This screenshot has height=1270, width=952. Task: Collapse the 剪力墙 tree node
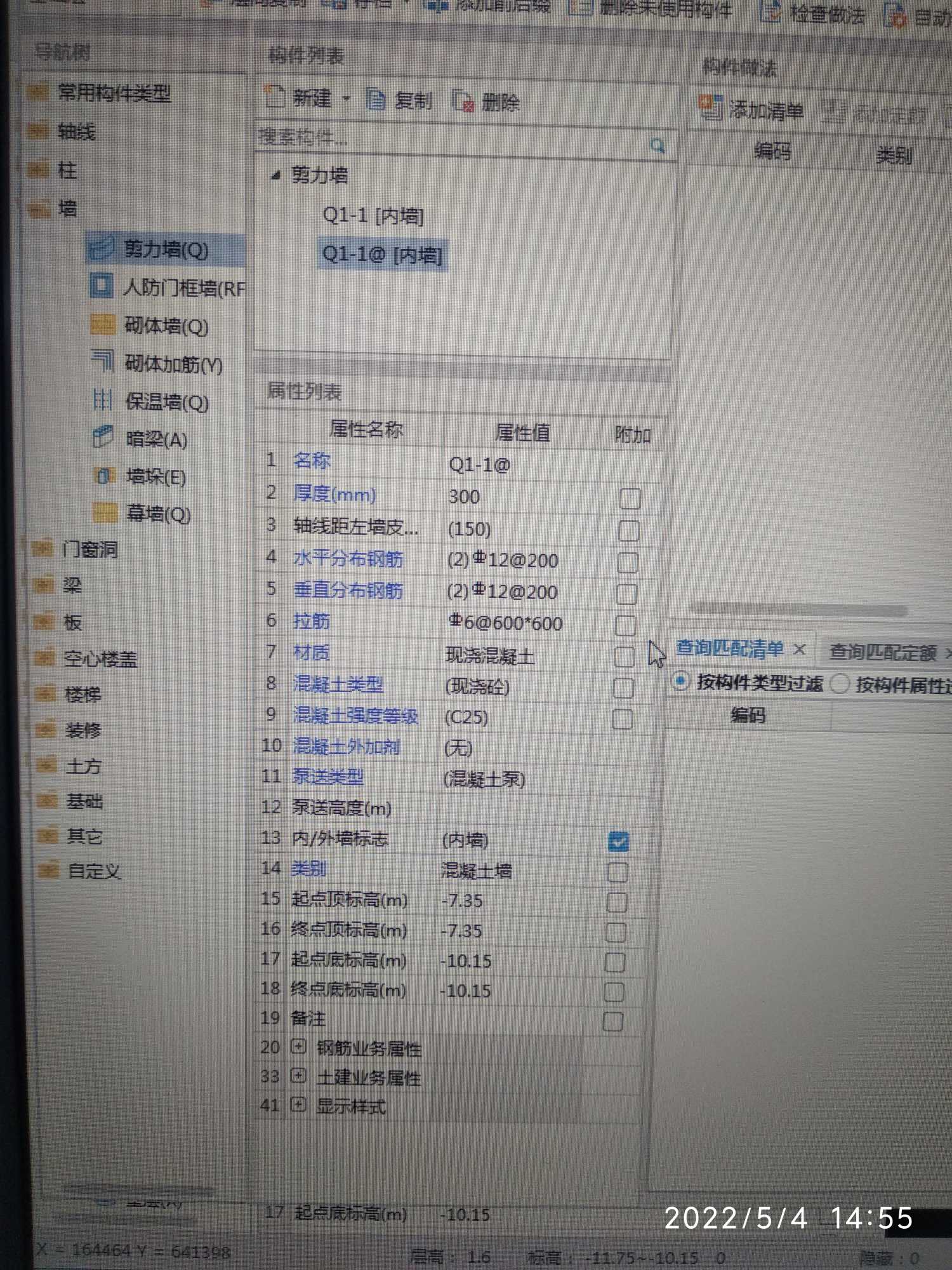point(275,175)
